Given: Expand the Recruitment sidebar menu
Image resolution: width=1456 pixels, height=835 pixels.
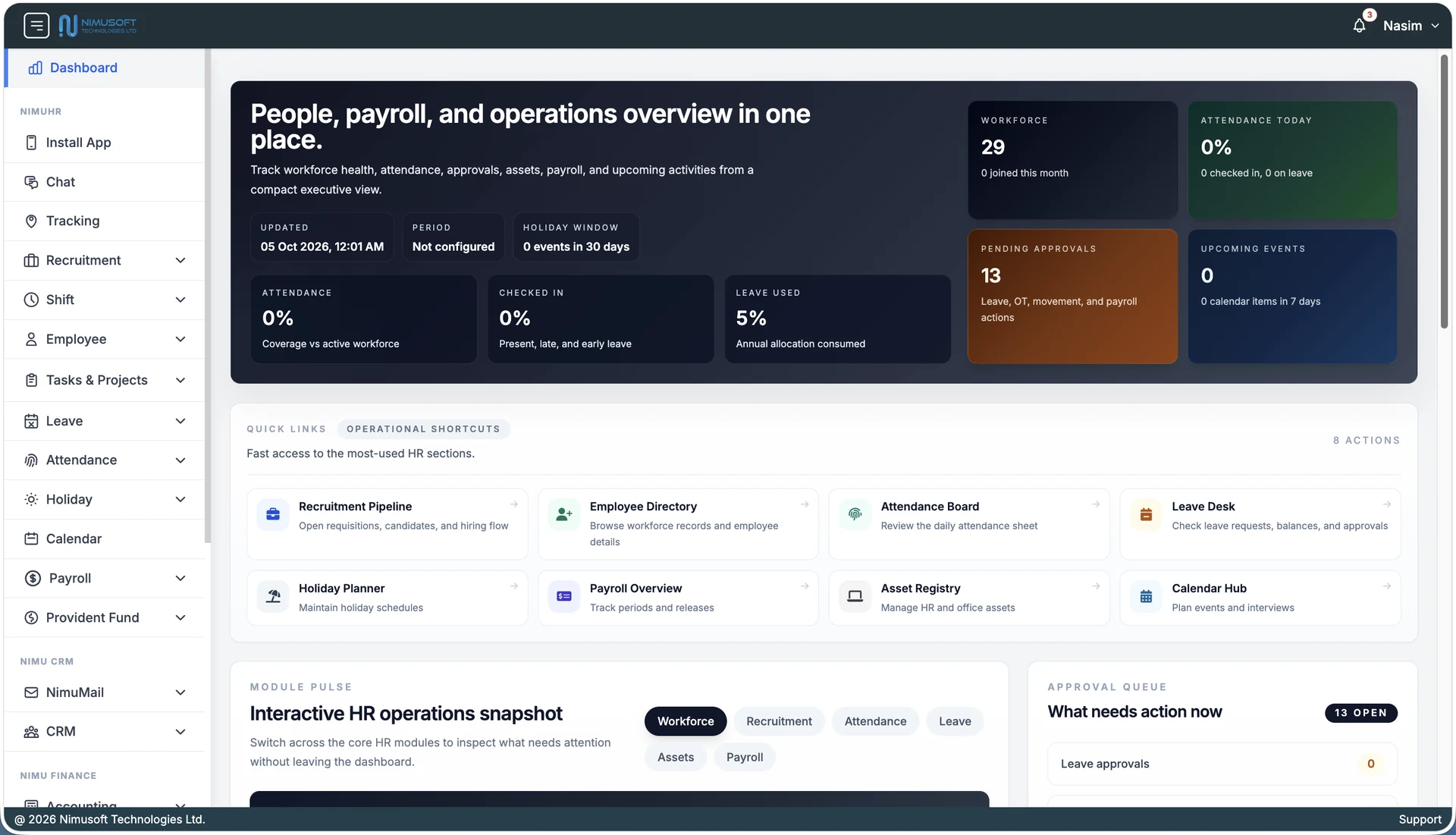Looking at the screenshot, I should click(x=105, y=260).
